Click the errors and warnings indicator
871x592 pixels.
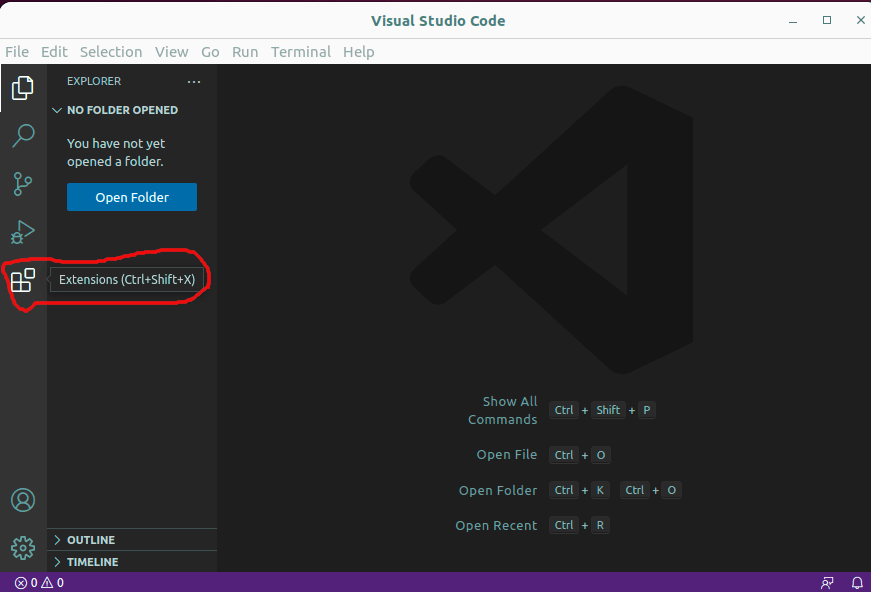point(38,583)
